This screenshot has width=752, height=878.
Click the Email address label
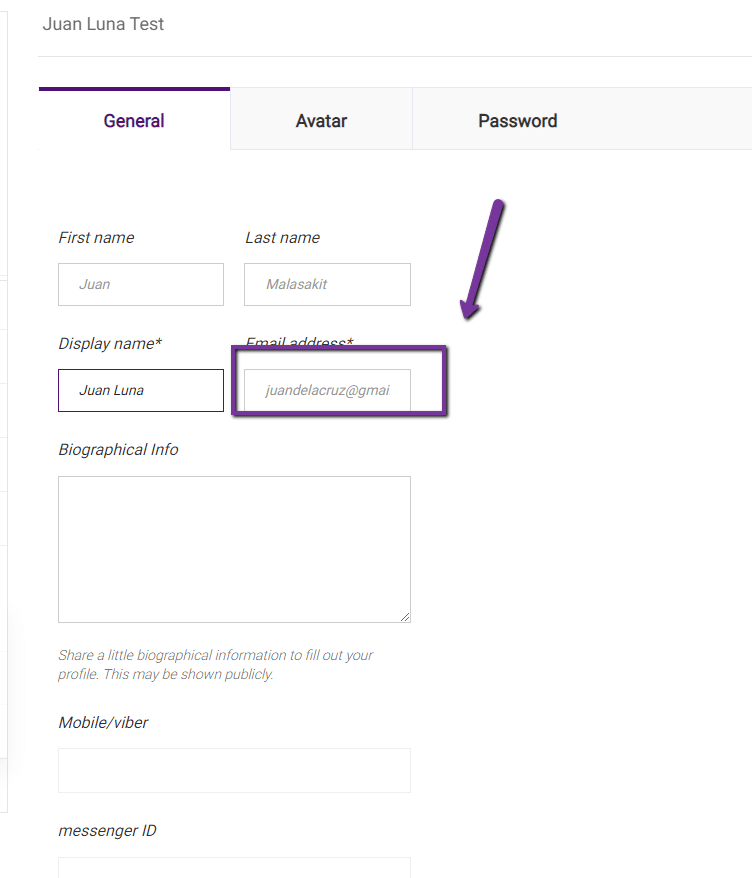pyautogui.click(x=299, y=344)
